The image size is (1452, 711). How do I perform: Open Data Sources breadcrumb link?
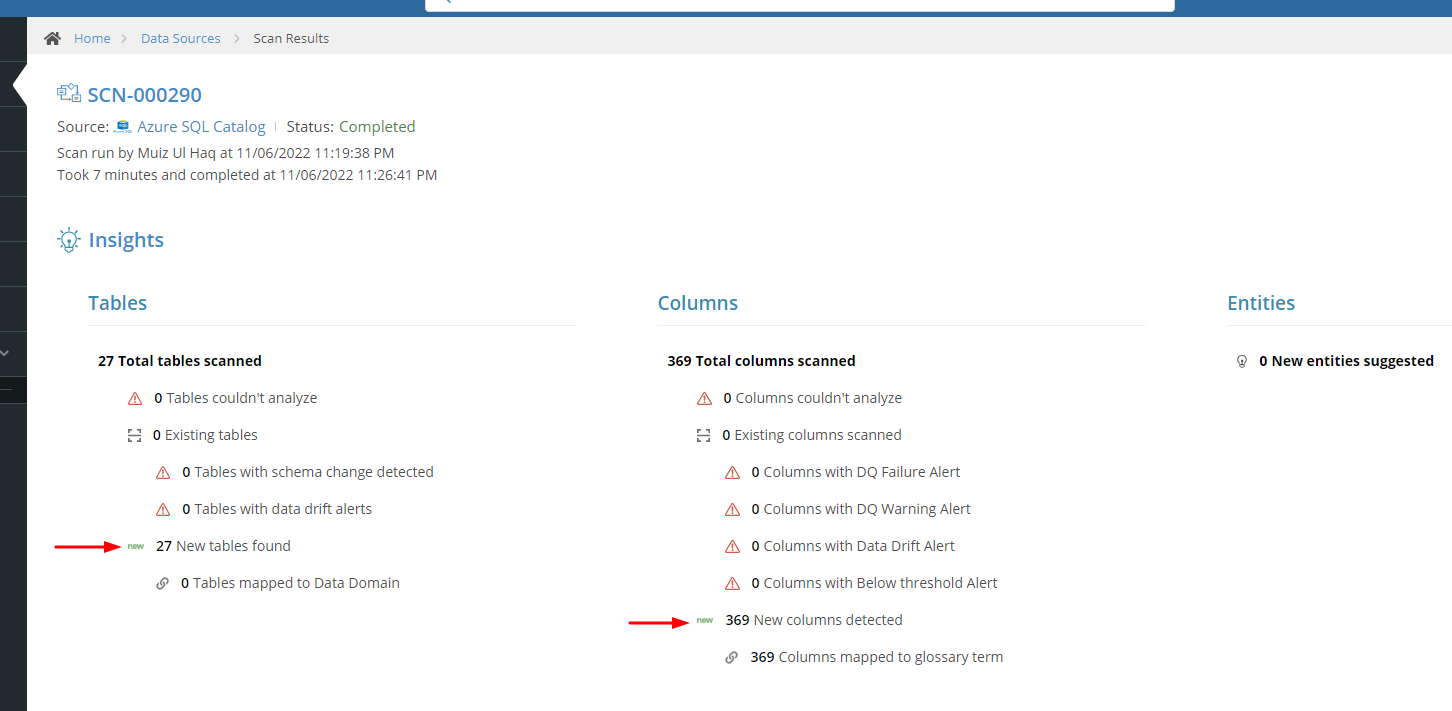(180, 38)
